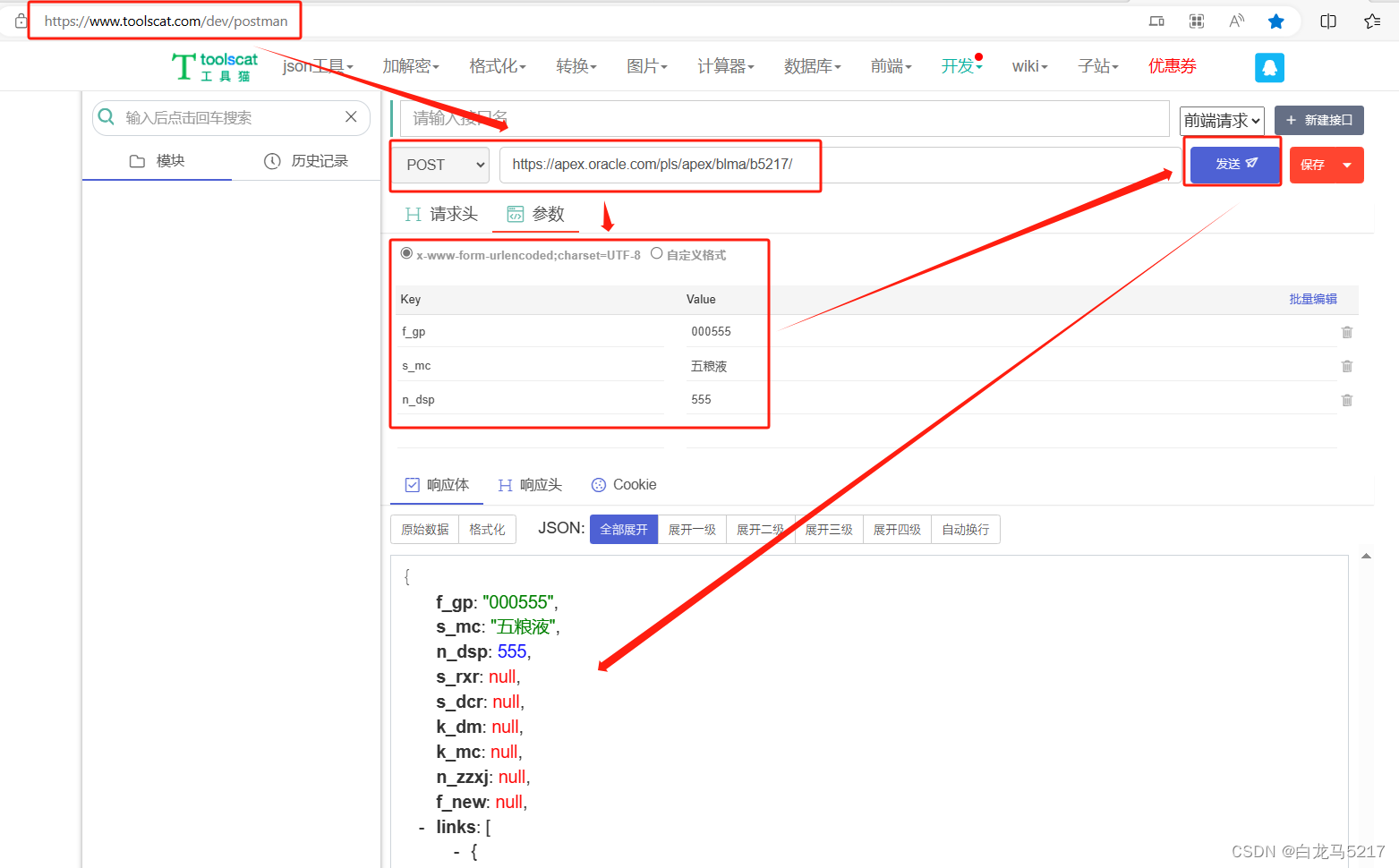The height and width of the screenshot is (868, 1399).
Task: Click the response scrollbar up arrow
Action: 1366,557
